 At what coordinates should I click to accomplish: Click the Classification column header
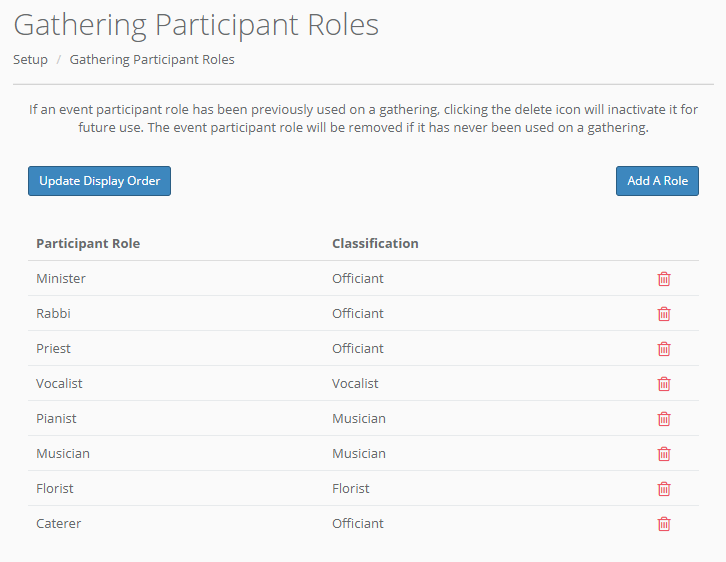pos(375,244)
